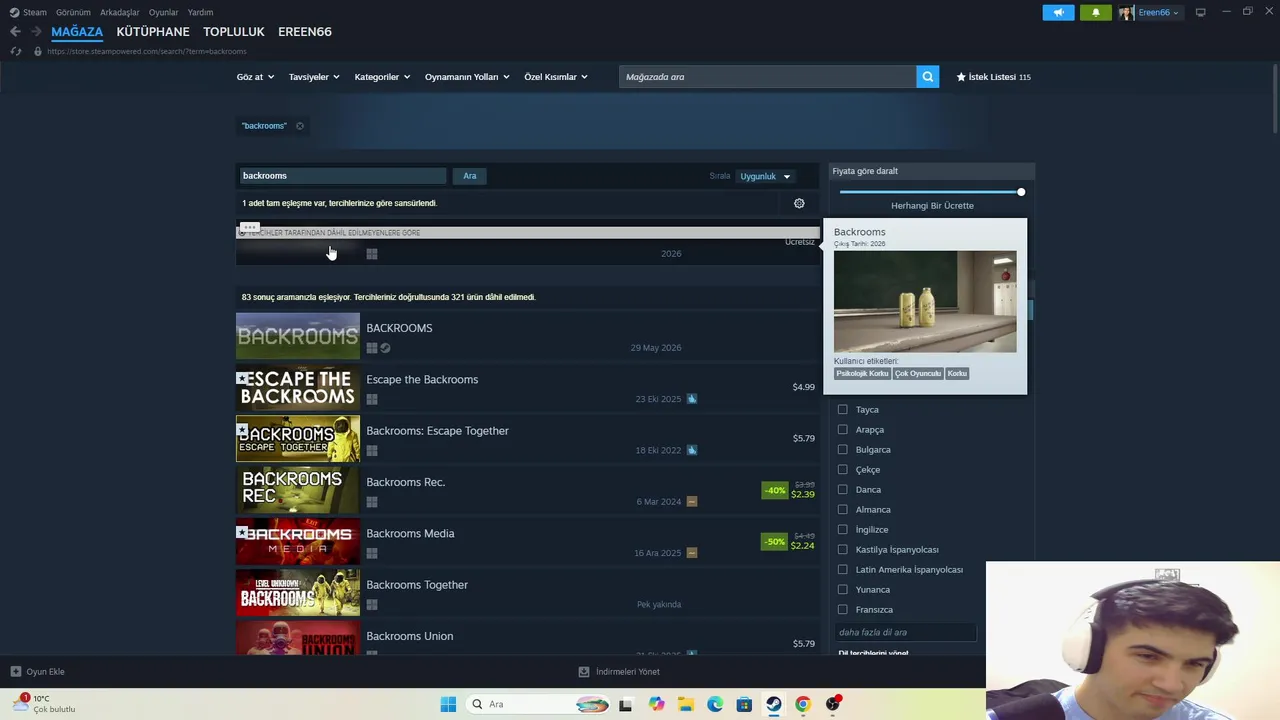Click the Mağazada ara search field
Screen dimensions: 1280x720
768,77
